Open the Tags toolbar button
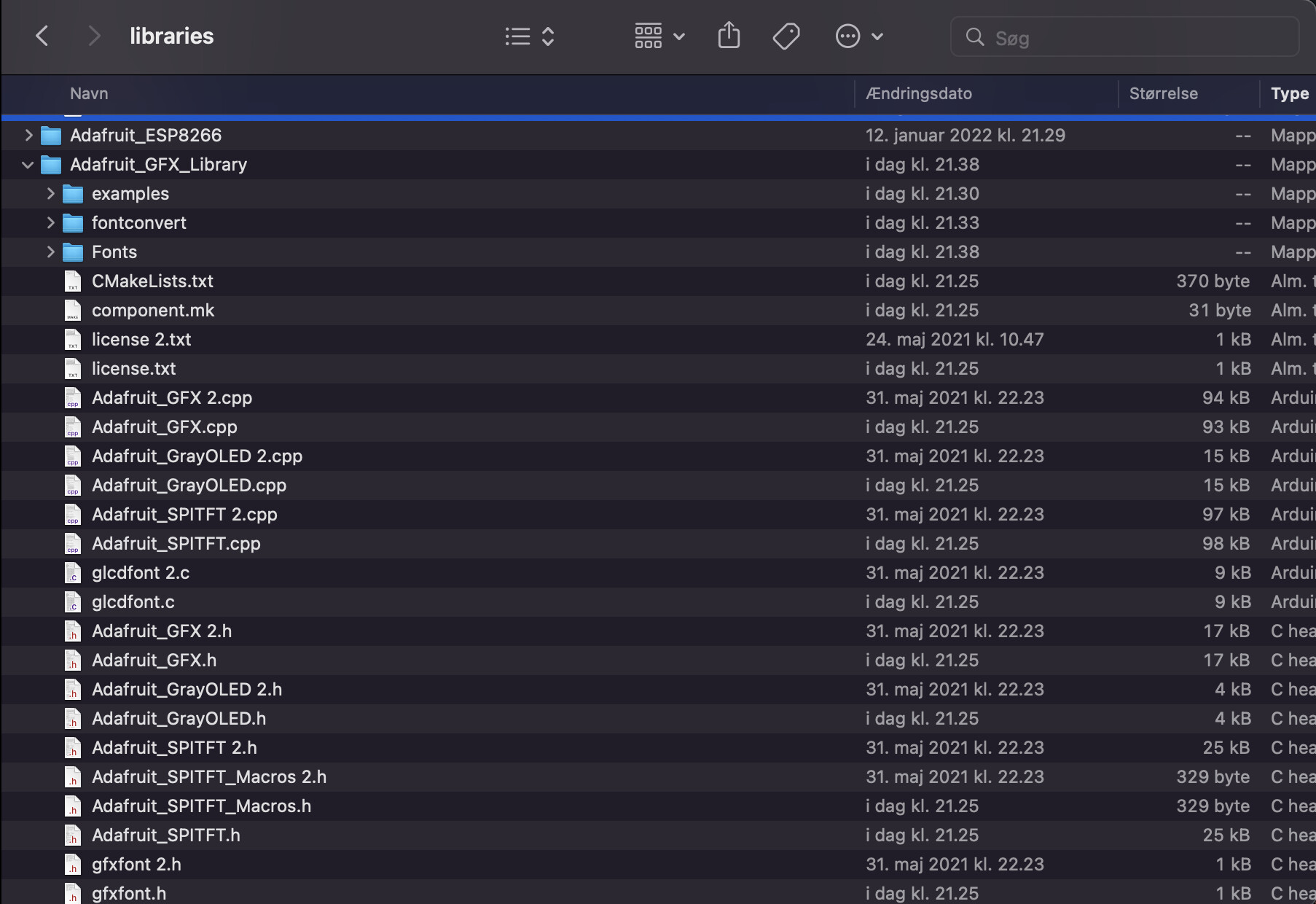Viewport: 1316px width, 904px height. tap(786, 36)
